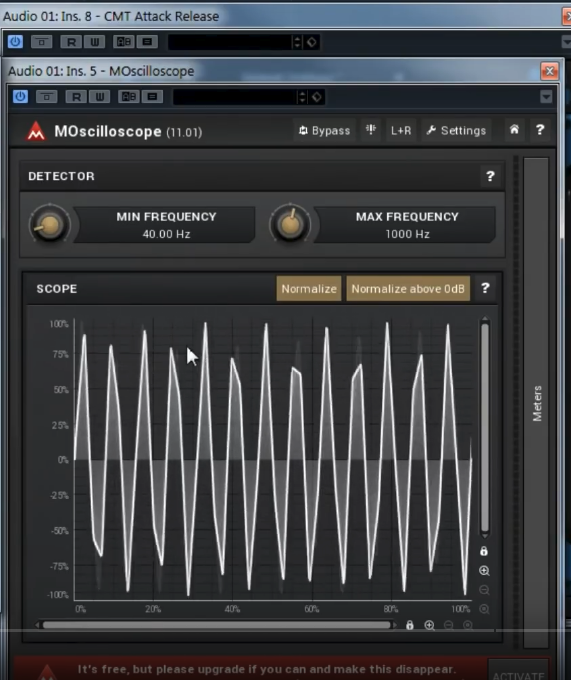Click copy settings icon in CMT Attack Release toolbar
571x680 pixels.
[x=147, y=42]
